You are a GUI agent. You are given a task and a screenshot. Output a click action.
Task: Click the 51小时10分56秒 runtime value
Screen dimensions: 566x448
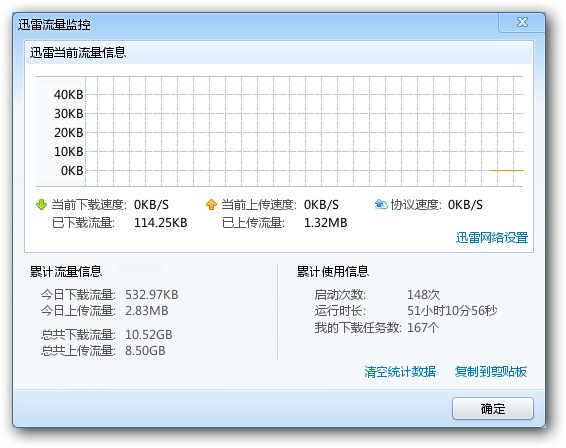452,310
